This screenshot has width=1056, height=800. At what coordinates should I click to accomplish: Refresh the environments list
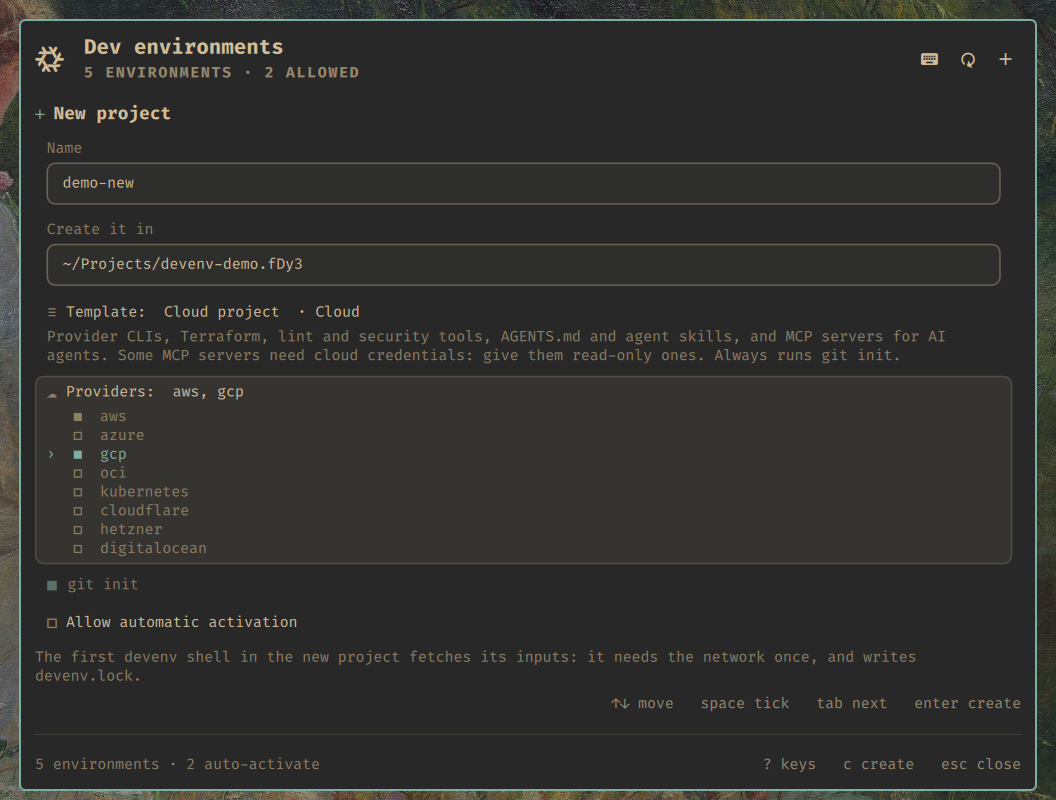[x=968, y=59]
